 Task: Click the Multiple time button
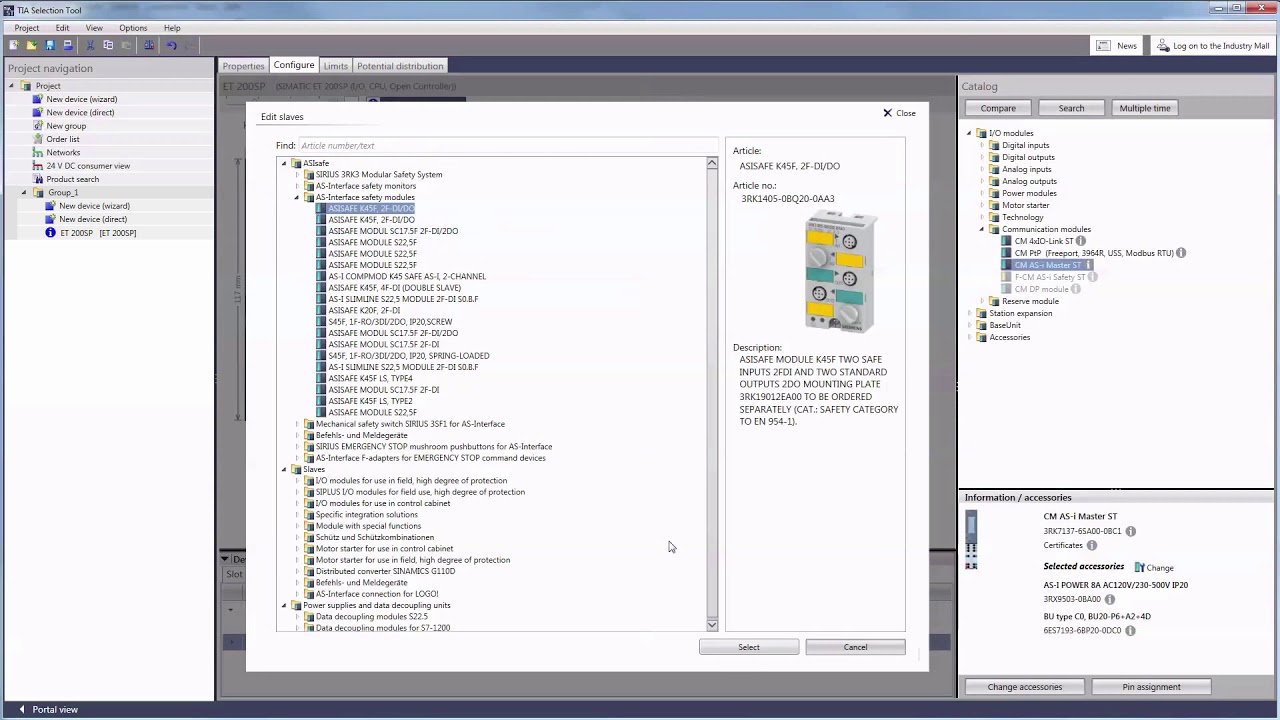coord(1145,108)
